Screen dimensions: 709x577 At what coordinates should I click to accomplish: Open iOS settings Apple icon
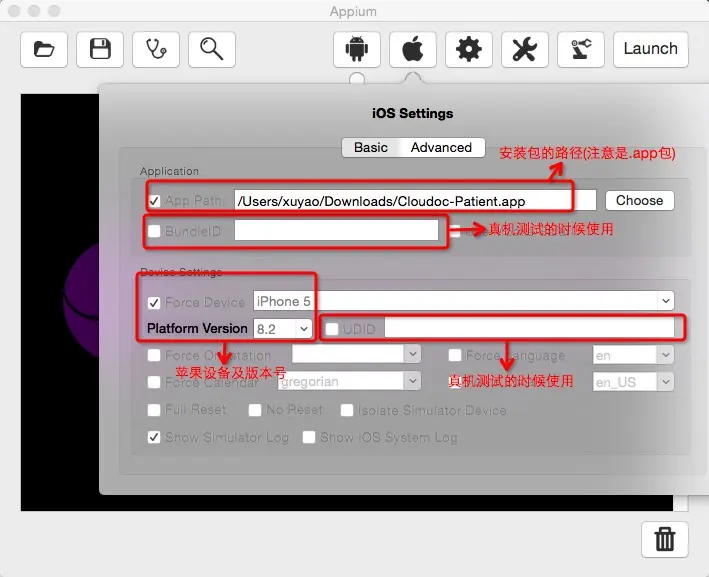(413, 49)
